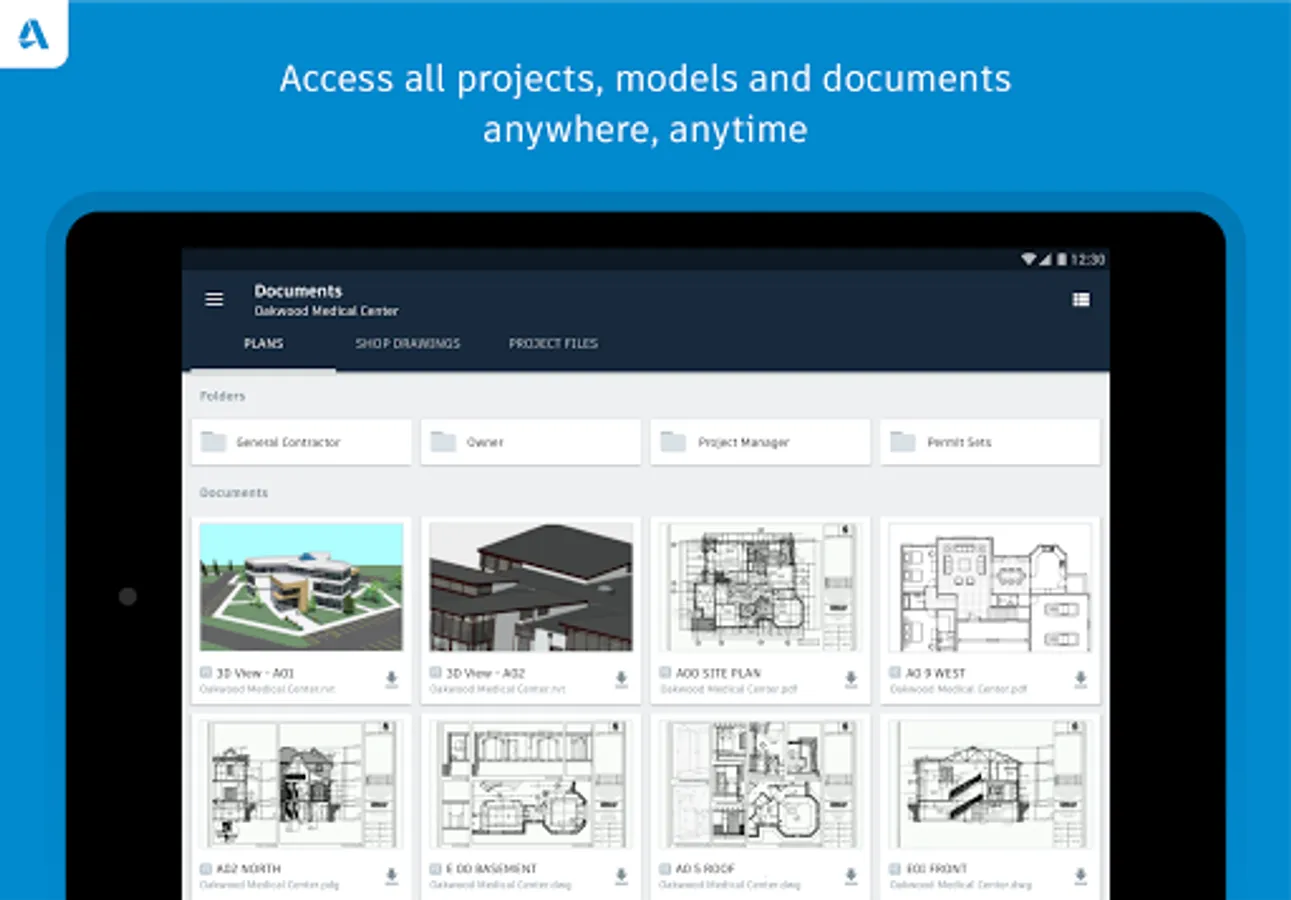
Task: Select the 3D View - A01 checkbox
Action: [x=206, y=673]
